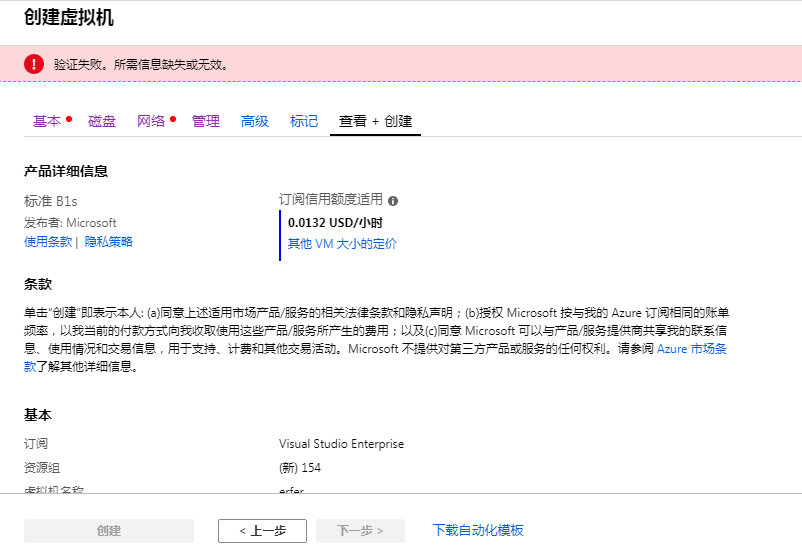Click the red validation error icon
The image size is (802, 555).
pyautogui.click(x=34, y=64)
